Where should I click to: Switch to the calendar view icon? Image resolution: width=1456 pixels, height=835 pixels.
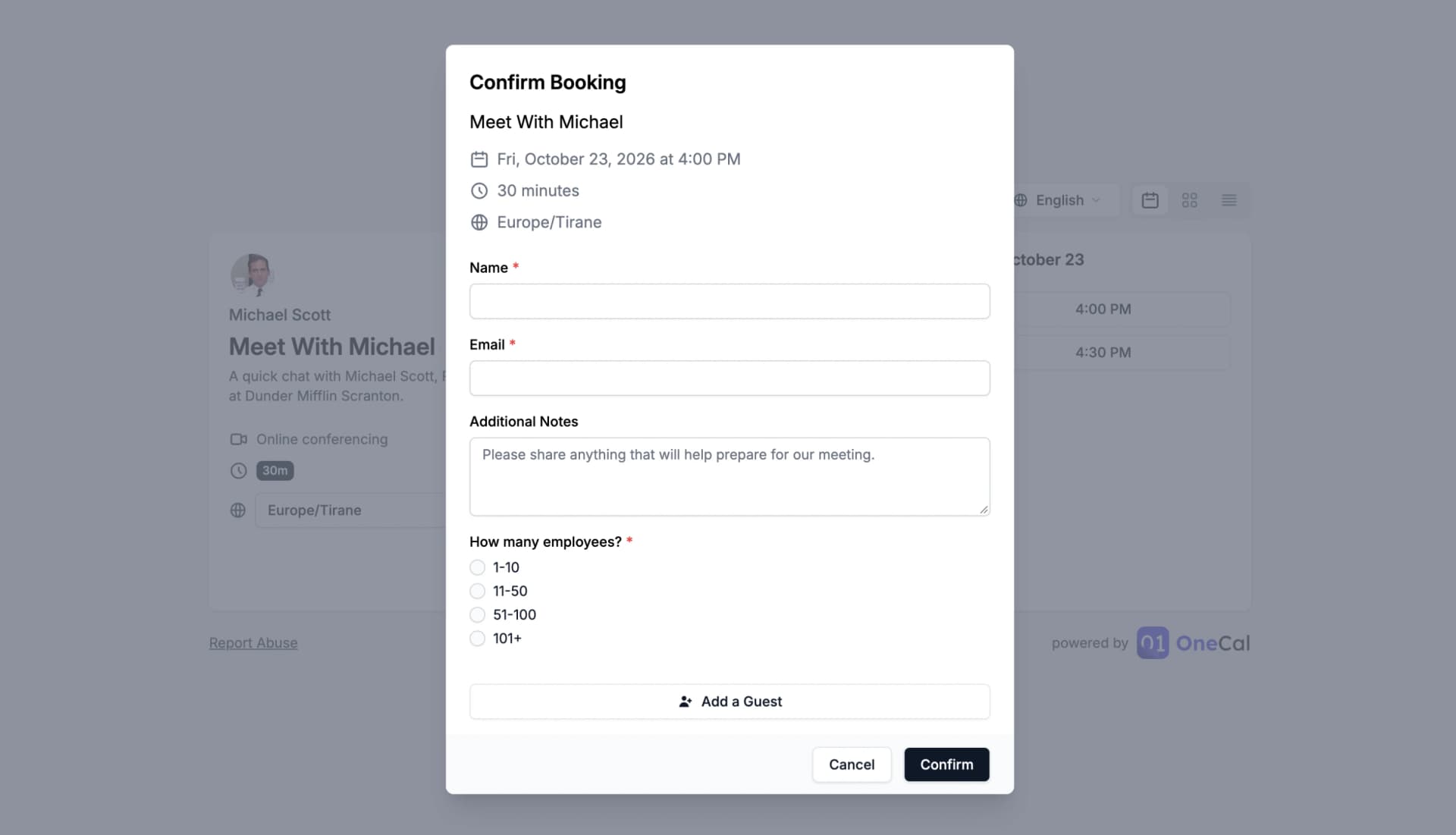pos(1150,200)
